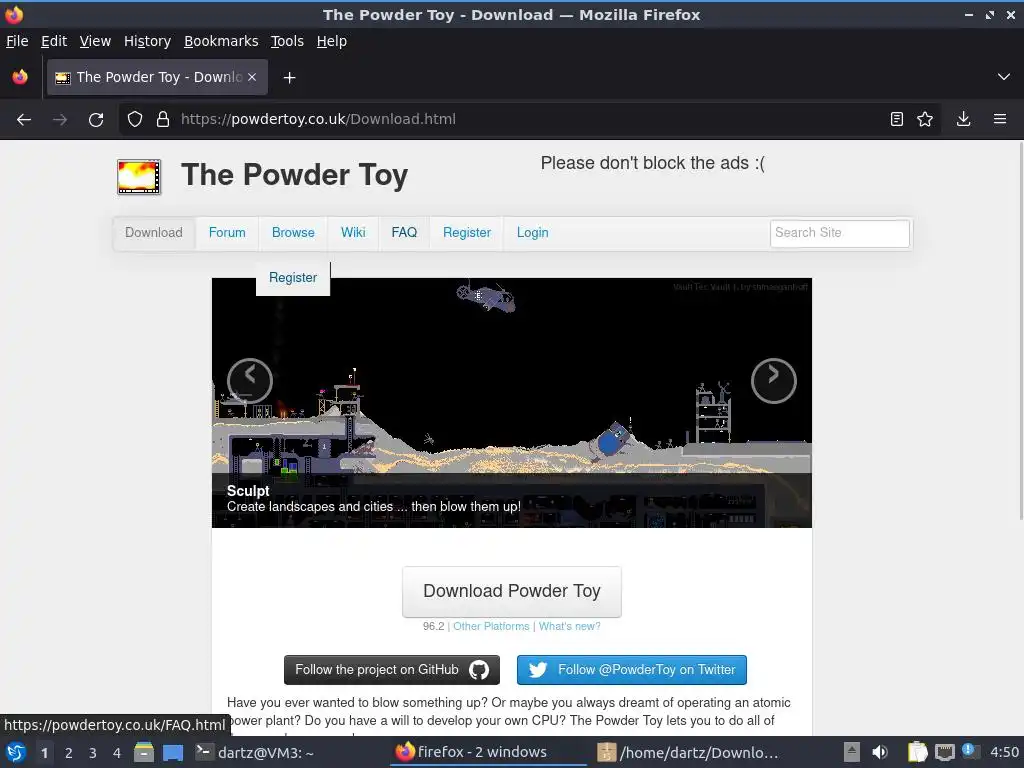
Task: Open the file manager taskbar icon
Action: click(144, 753)
